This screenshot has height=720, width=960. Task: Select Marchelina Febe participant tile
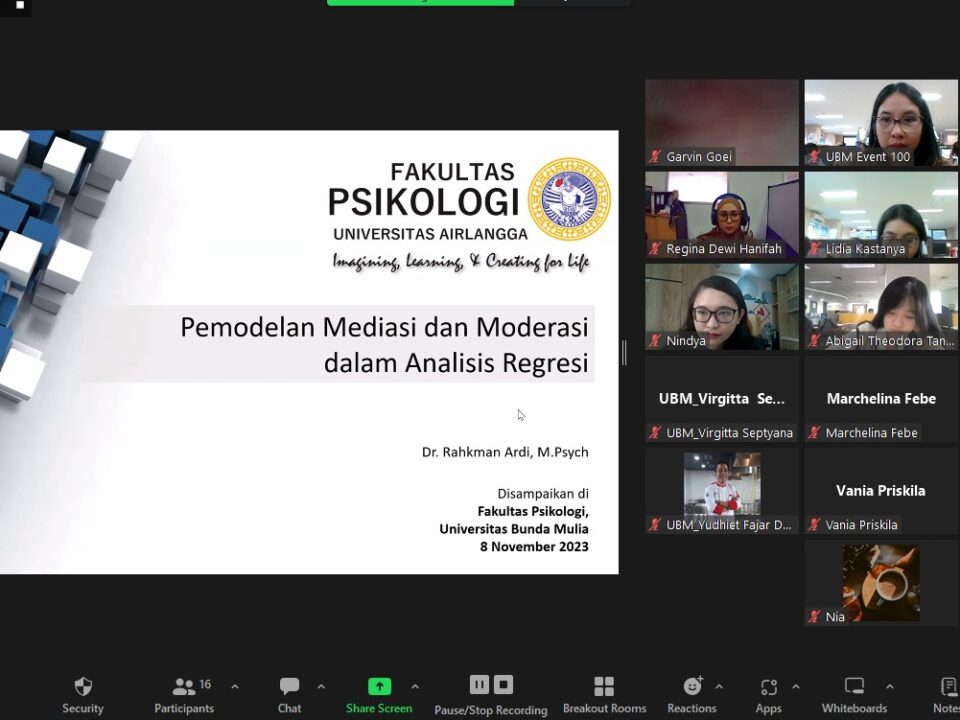pyautogui.click(x=881, y=399)
